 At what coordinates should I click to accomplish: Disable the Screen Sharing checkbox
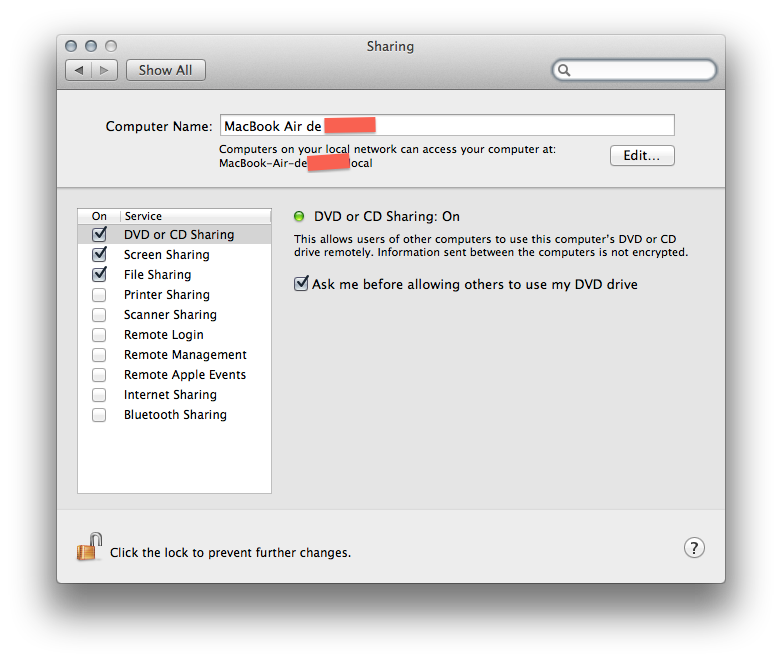tap(99, 255)
